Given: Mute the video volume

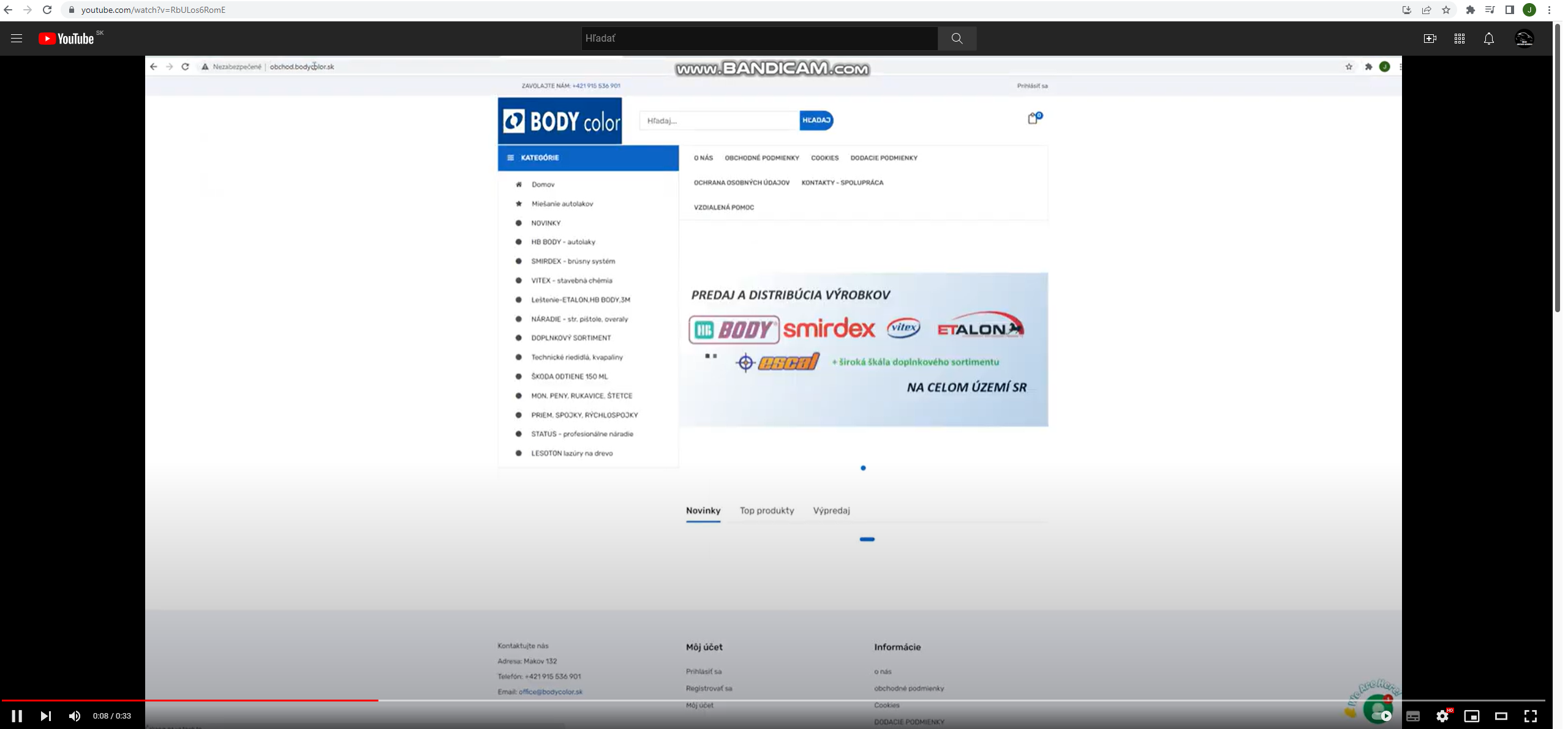Looking at the screenshot, I should pyautogui.click(x=75, y=716).
